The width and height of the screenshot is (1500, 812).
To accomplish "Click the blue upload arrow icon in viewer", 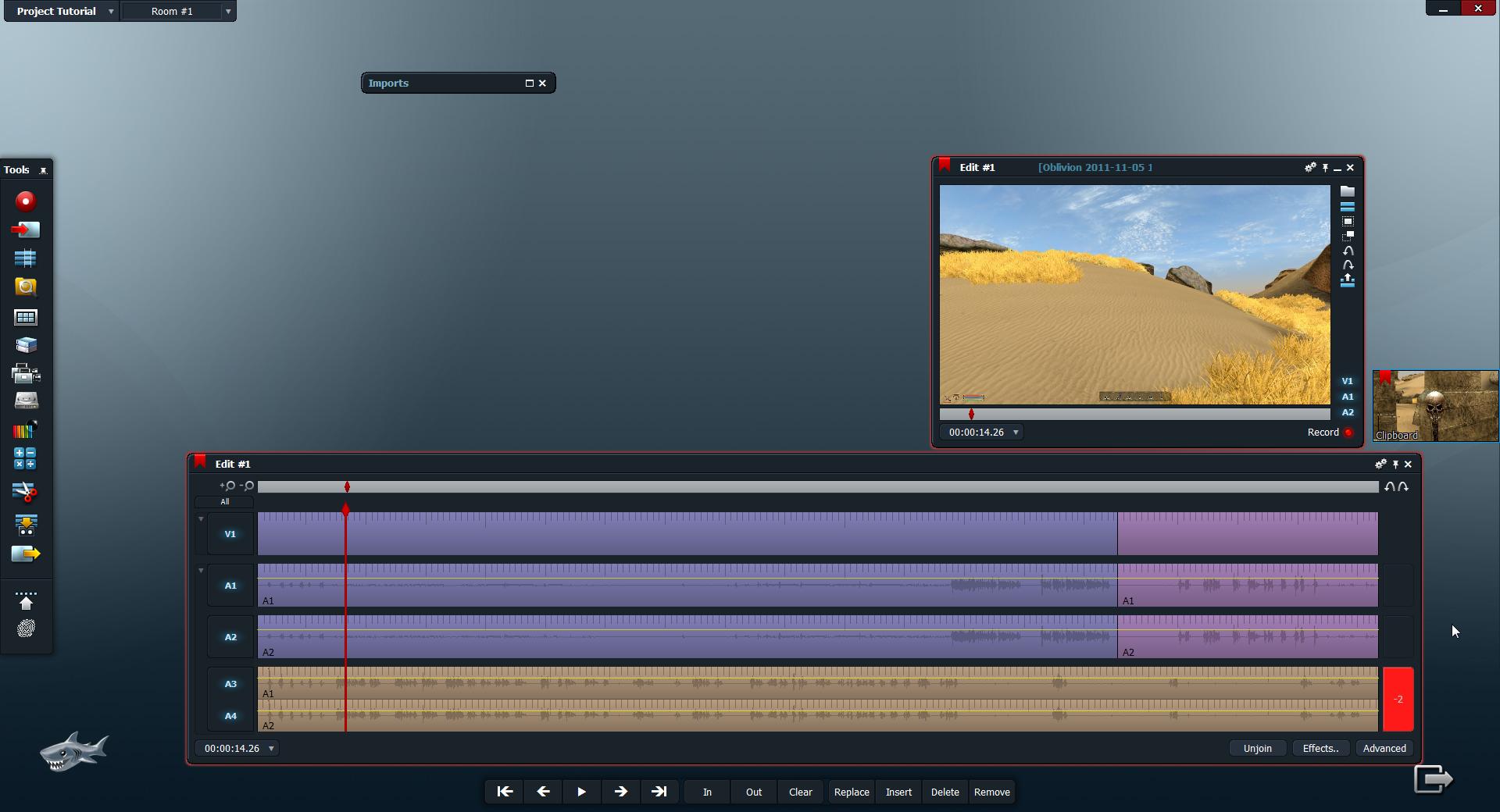I will point(1347,281).
